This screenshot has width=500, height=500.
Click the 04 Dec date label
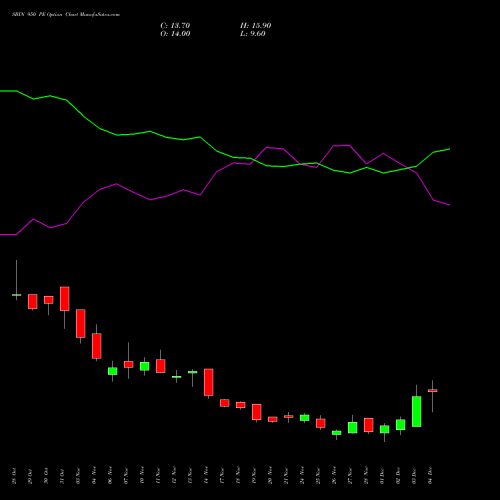[430, 476]
